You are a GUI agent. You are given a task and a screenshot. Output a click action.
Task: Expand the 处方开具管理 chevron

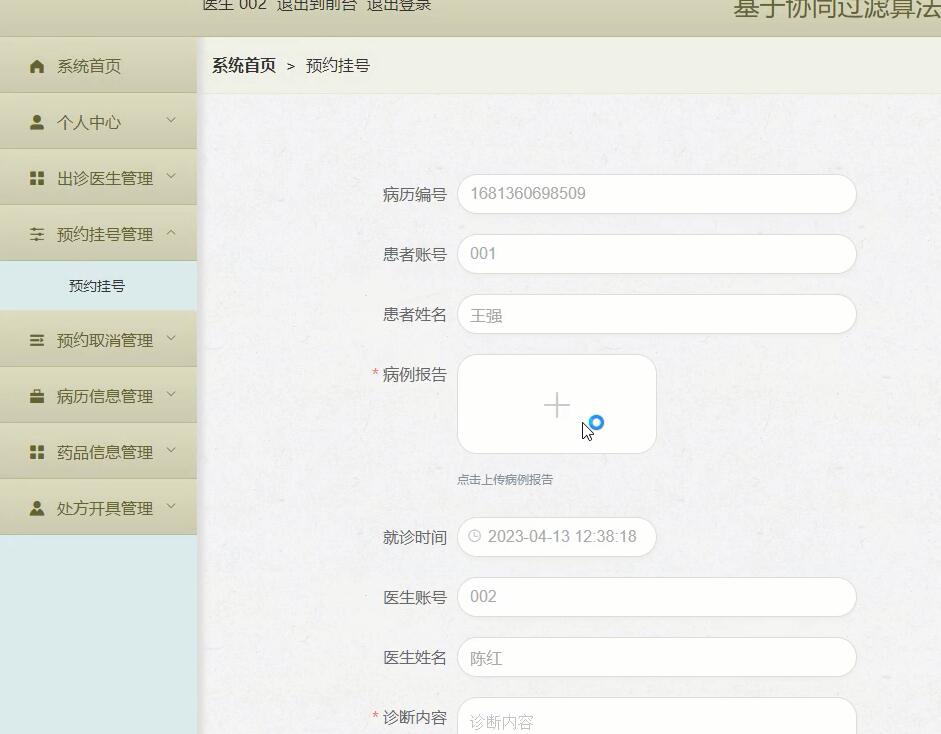[x=171, y=506]
